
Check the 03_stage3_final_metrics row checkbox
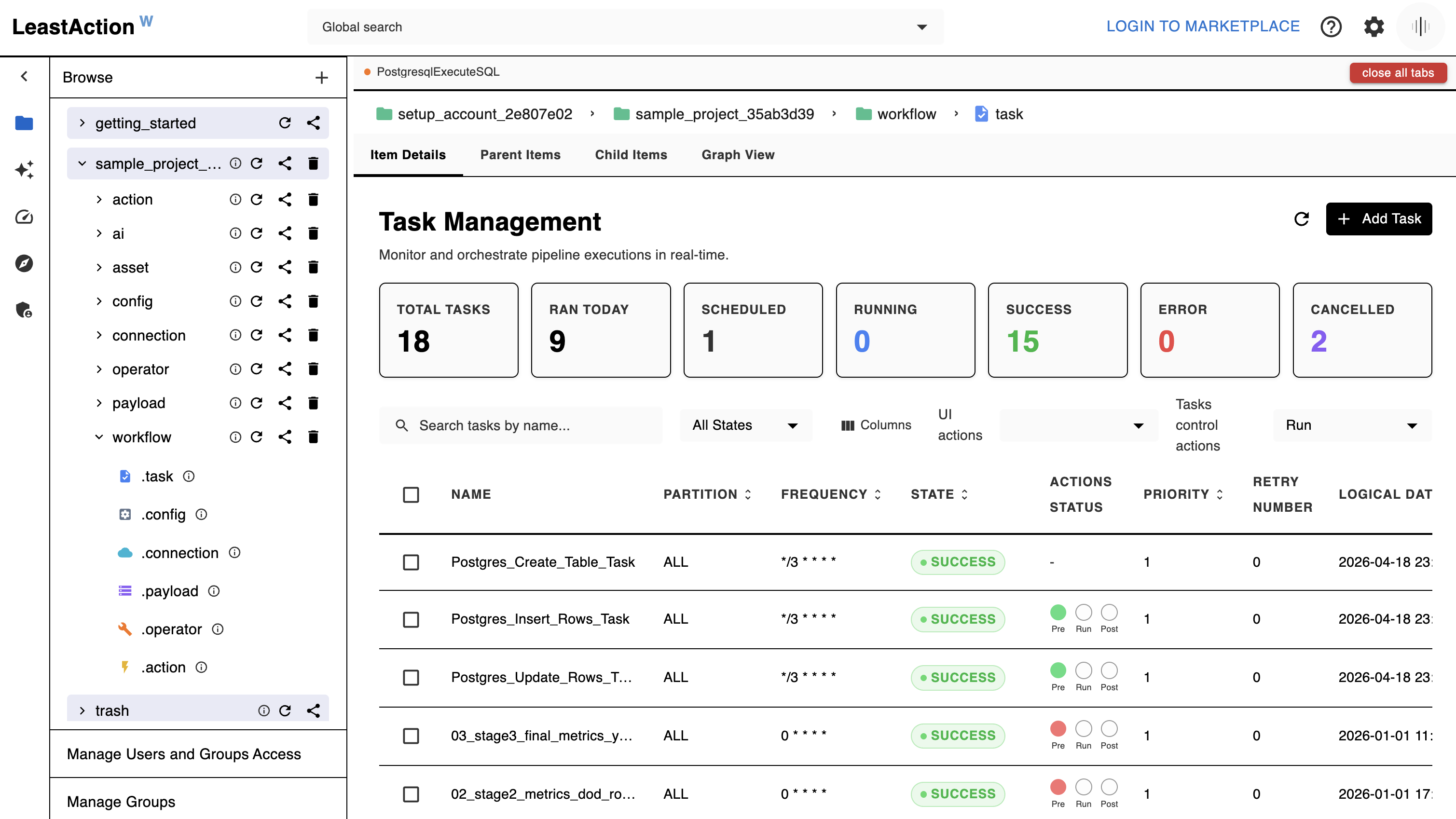411,736
